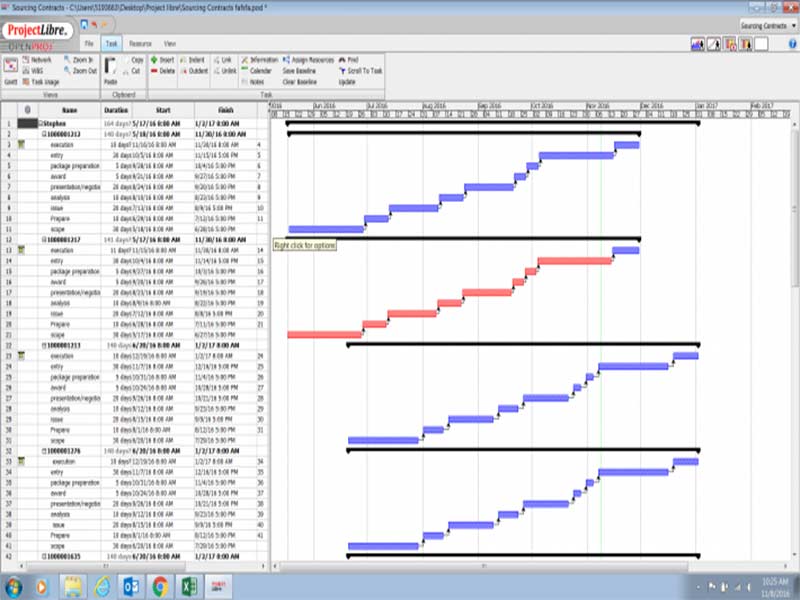The width and height of the screenshot is (800, 600).
Task: Indent the selected task
Action: tap(192, 60)
